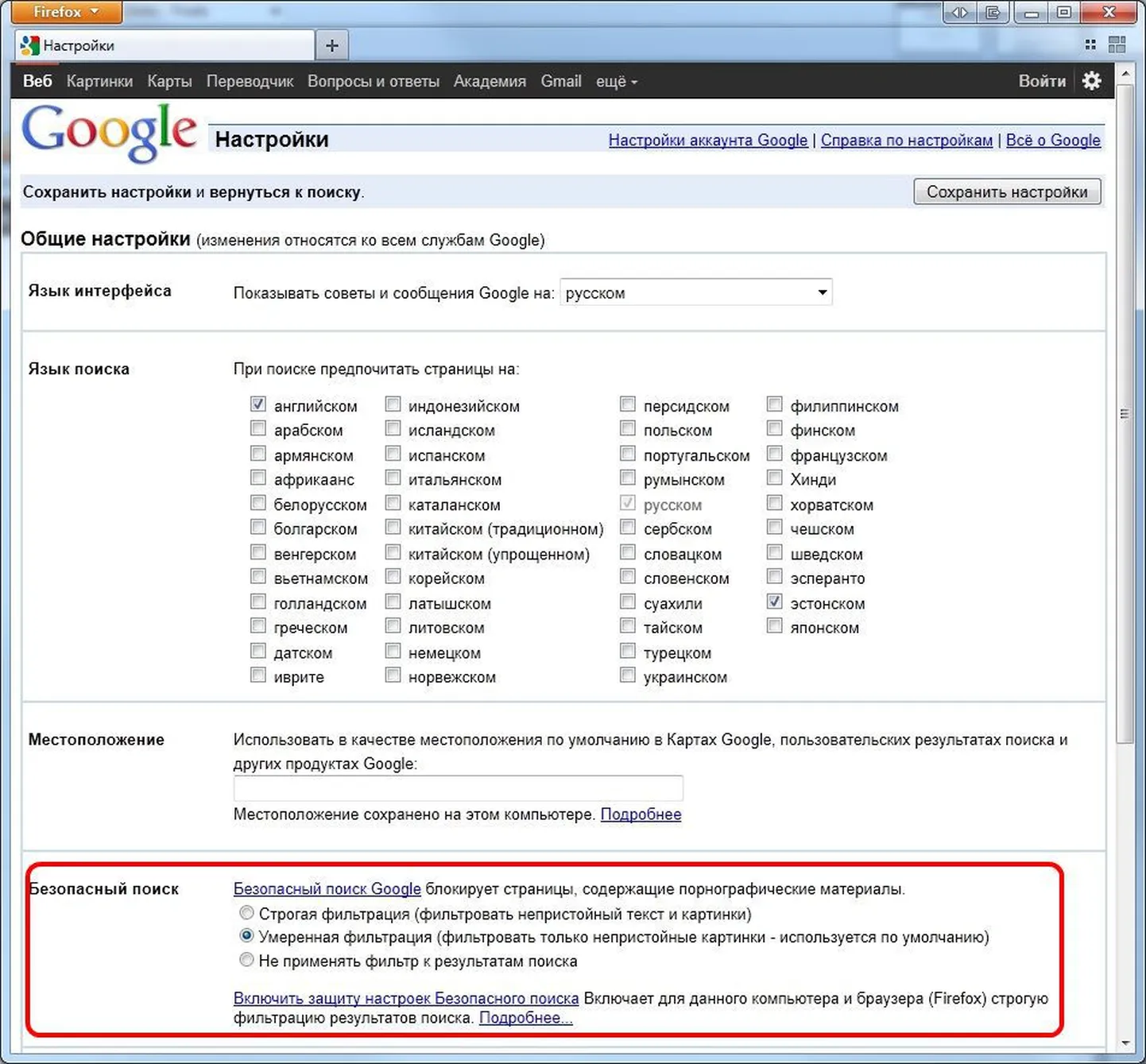The image size is (1146, 1064).
Task: Open Переводчик in Google navigation bar
Action: (250, 81)
